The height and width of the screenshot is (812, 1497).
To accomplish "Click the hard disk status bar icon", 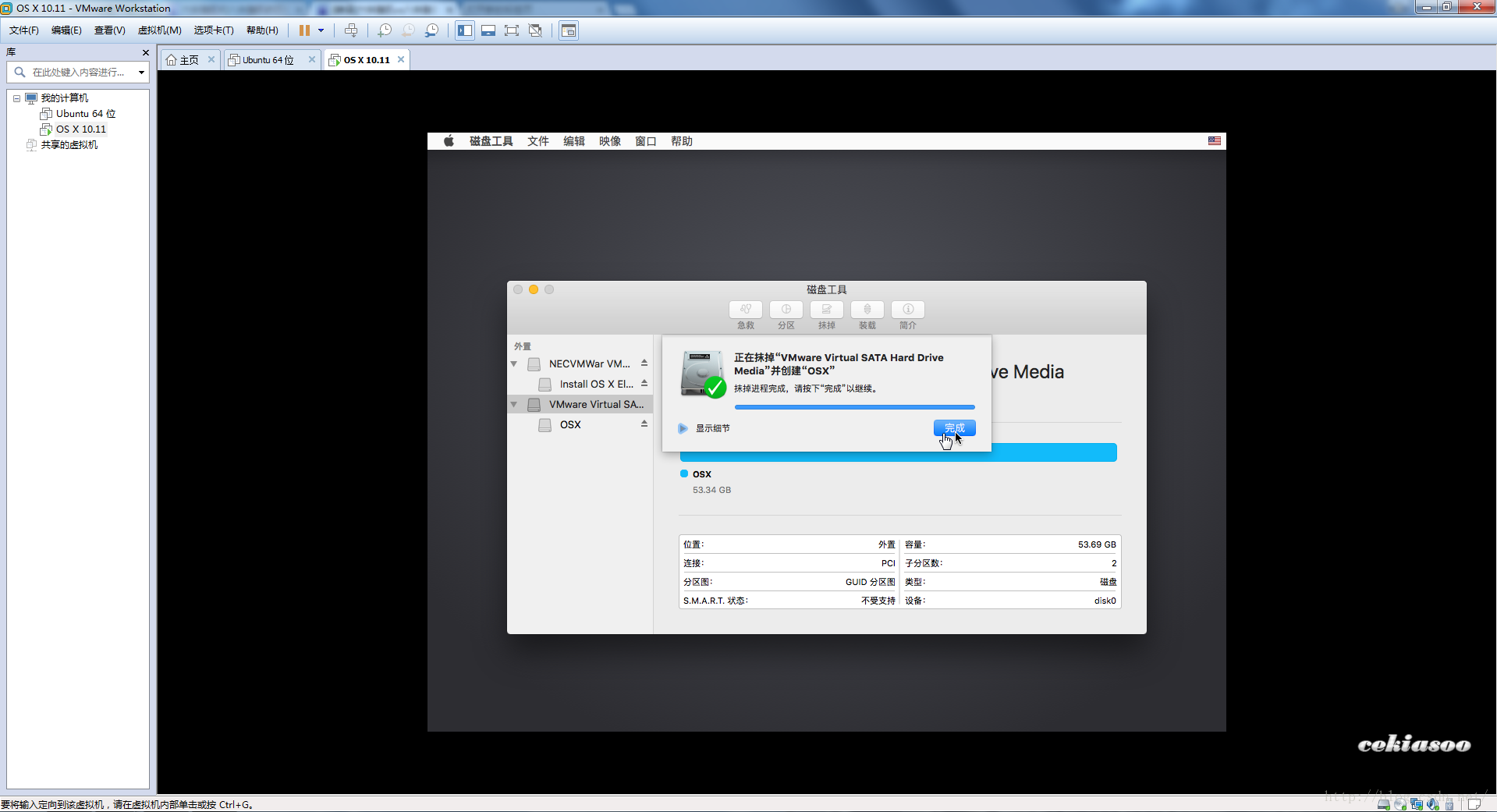I will click(x=1384, y=804).
